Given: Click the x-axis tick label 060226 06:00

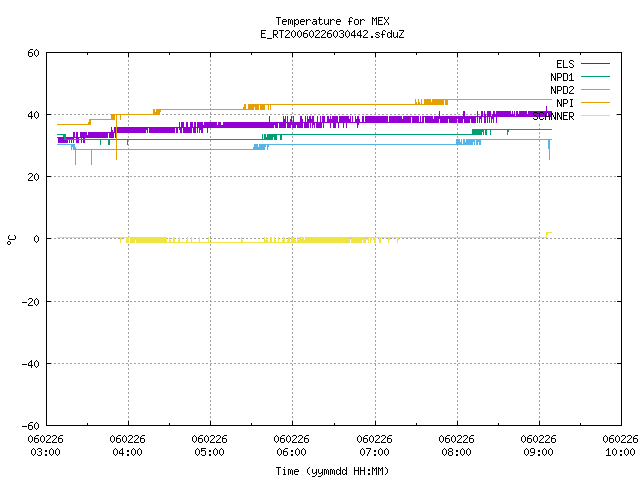Looking at the screenshot, I should point(291,446).
